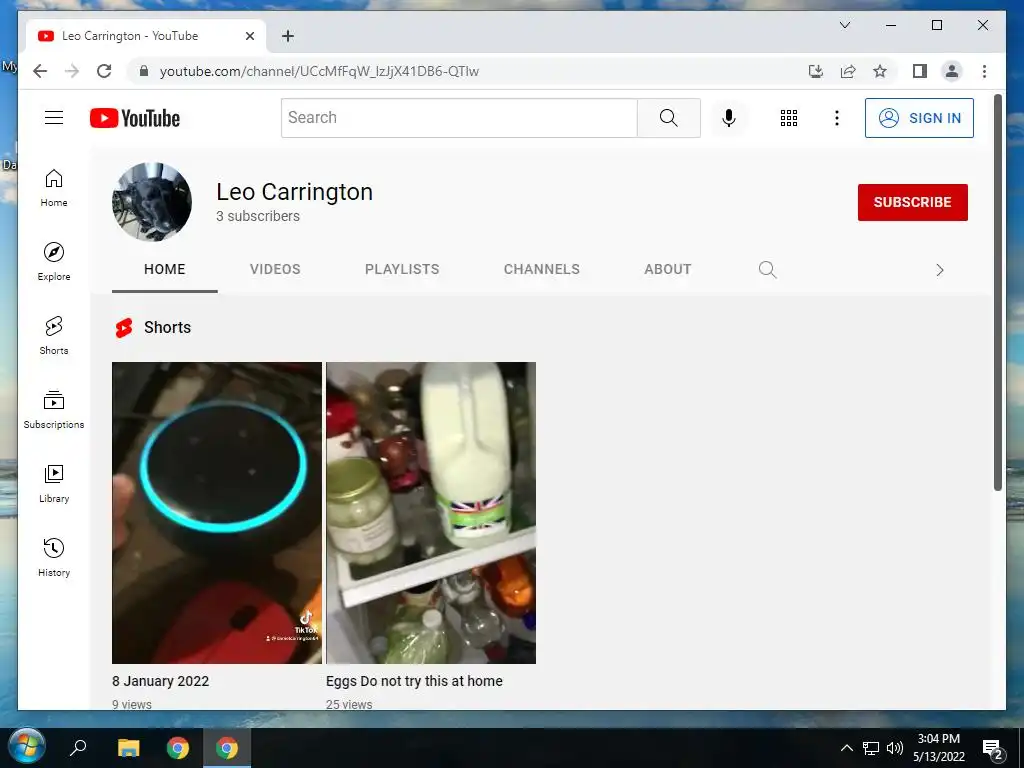1024x768 pixels.
Task: Show more channel tabs with right chevron
Action: pos(939,270)
